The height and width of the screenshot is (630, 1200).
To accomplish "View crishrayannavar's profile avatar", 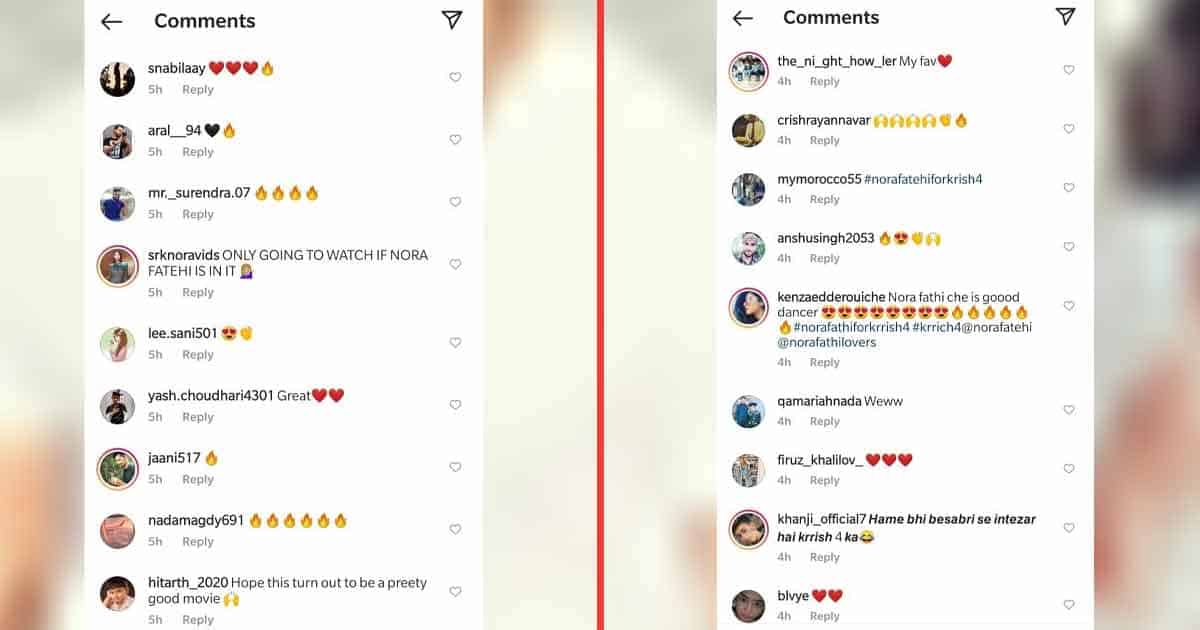I will [748, 130].
